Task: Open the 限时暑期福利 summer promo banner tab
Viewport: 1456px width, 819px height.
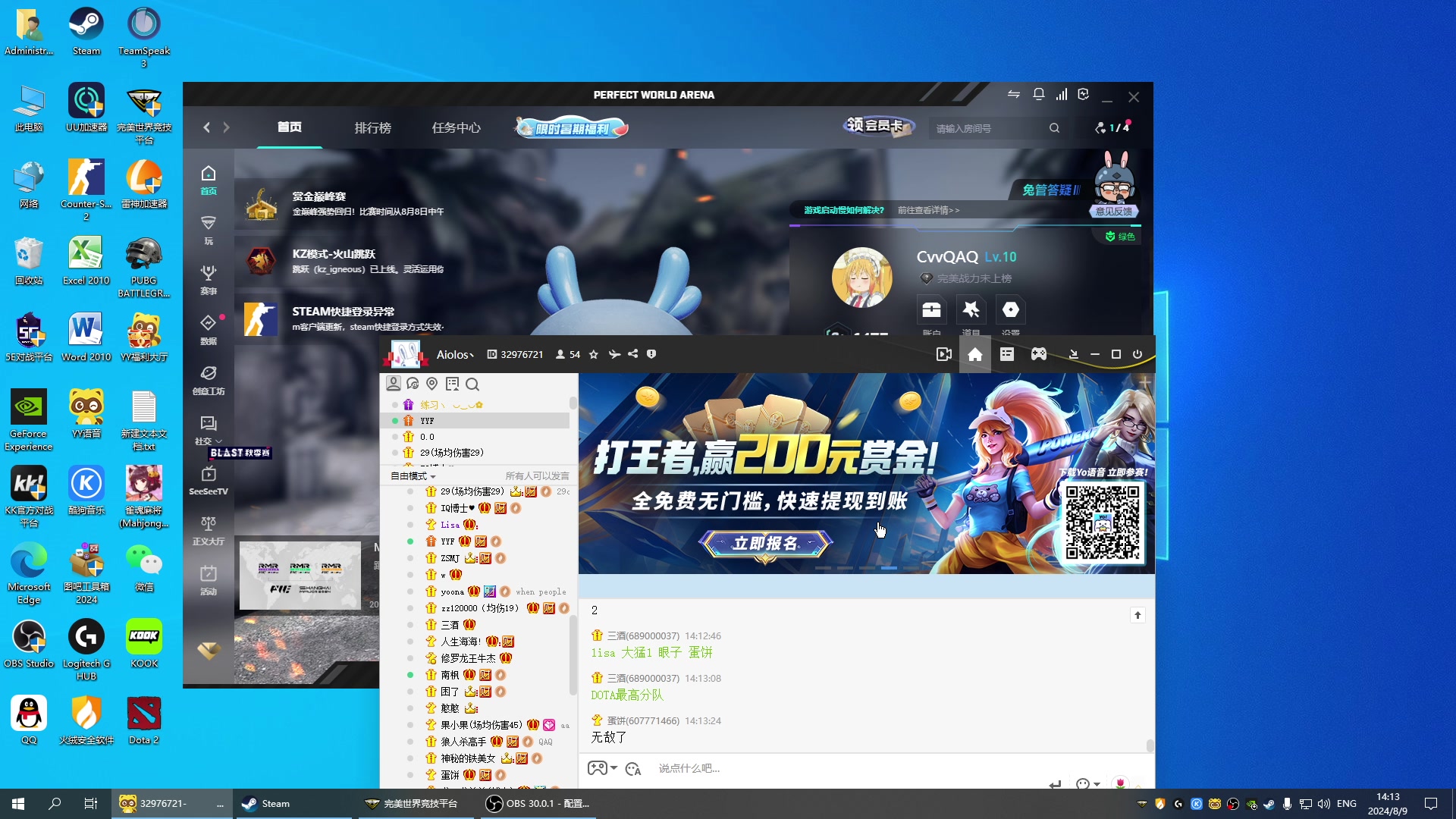Action: tap(572, 128)
